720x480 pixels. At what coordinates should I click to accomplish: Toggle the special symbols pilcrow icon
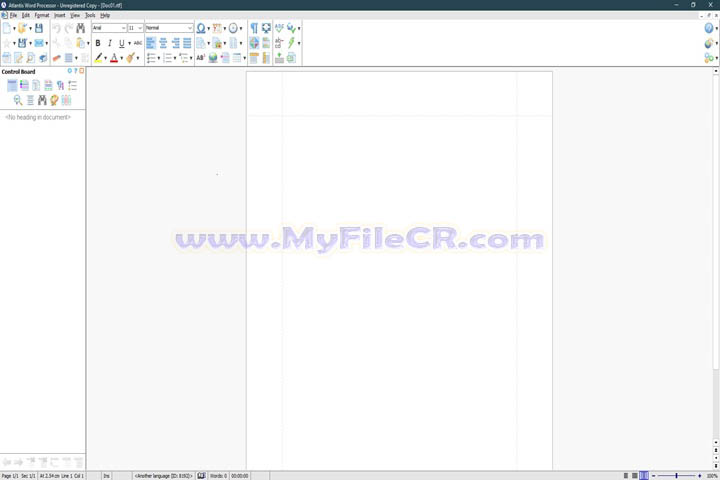[x=254, y=28]
